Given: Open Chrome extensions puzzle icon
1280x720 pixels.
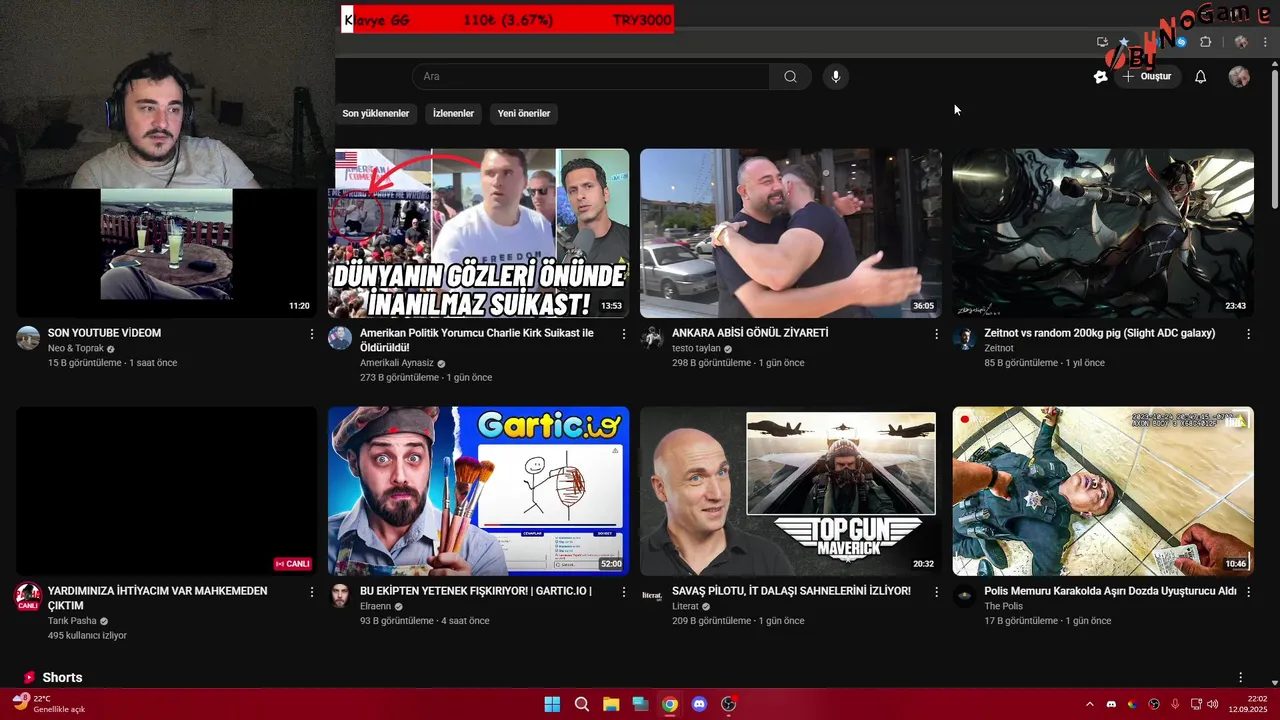Looking at the screenshot, I should (1205, 42).
